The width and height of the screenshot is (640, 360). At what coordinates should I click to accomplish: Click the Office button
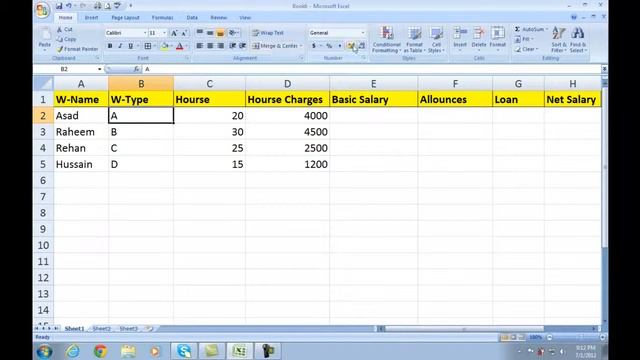pyautogui.click(x=42, y=10)
